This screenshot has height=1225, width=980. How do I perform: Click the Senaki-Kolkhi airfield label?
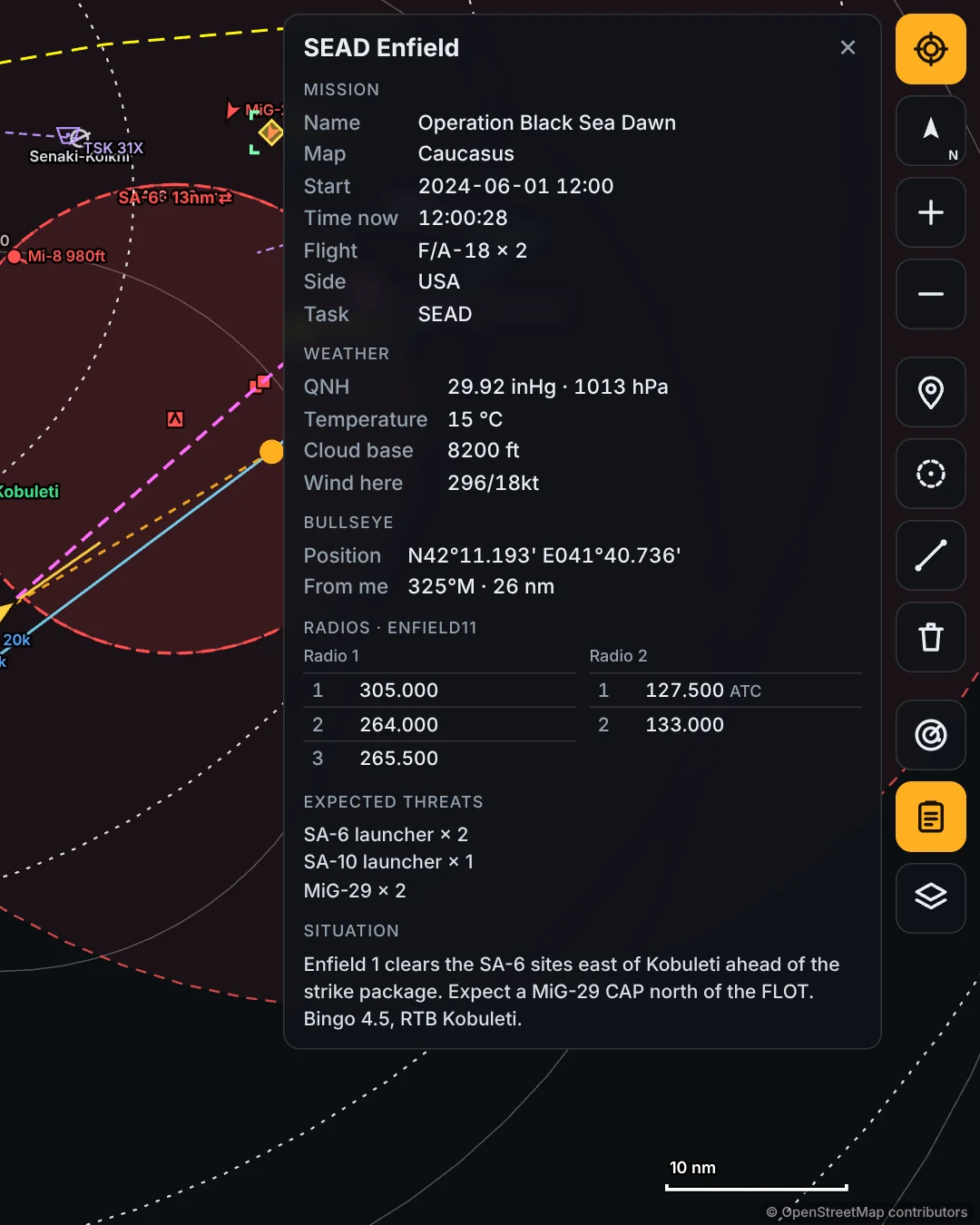(x=79, y=157)
